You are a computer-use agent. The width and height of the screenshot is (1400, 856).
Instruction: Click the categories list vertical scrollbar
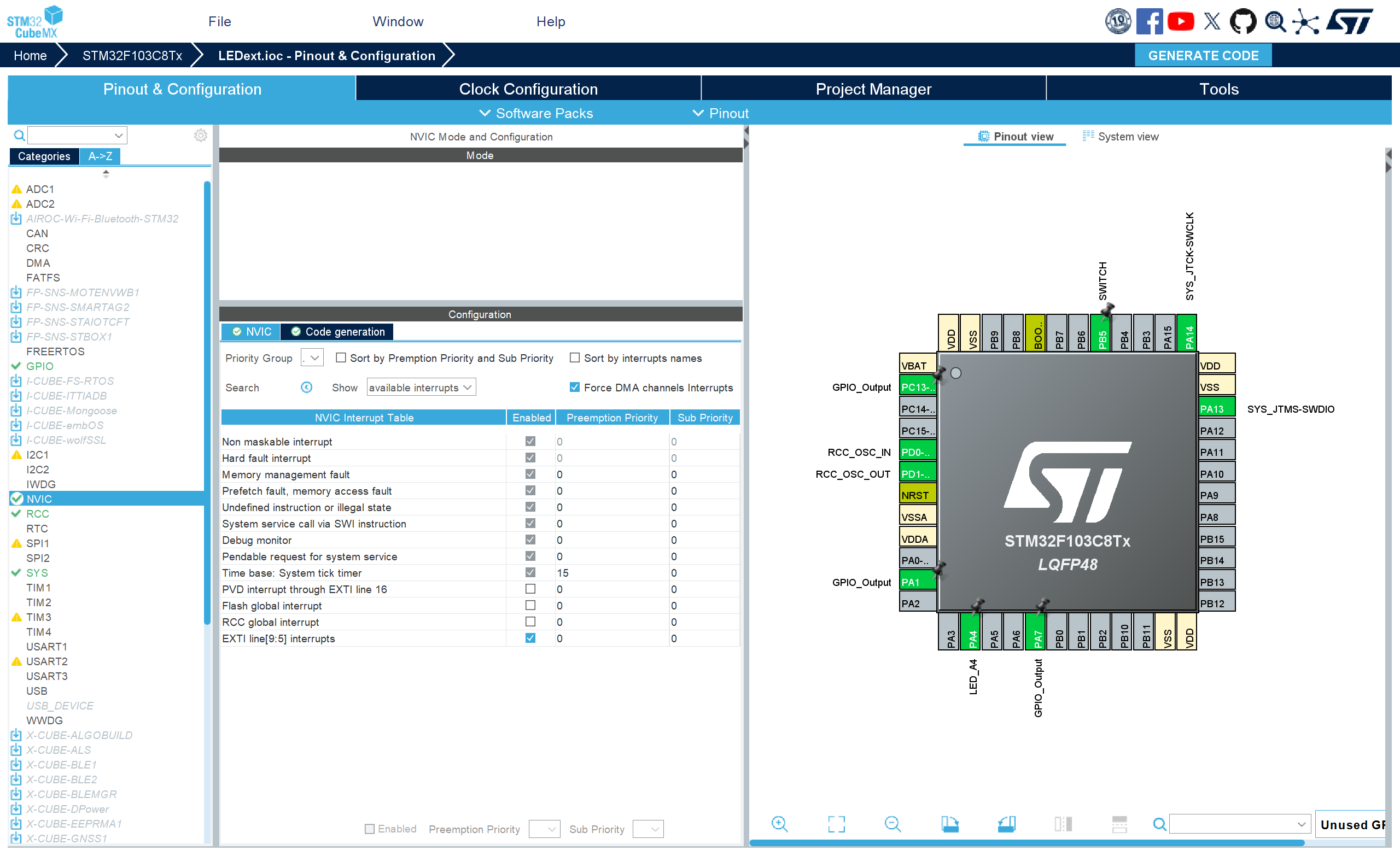pyautogui.click(x=207, y=402)
